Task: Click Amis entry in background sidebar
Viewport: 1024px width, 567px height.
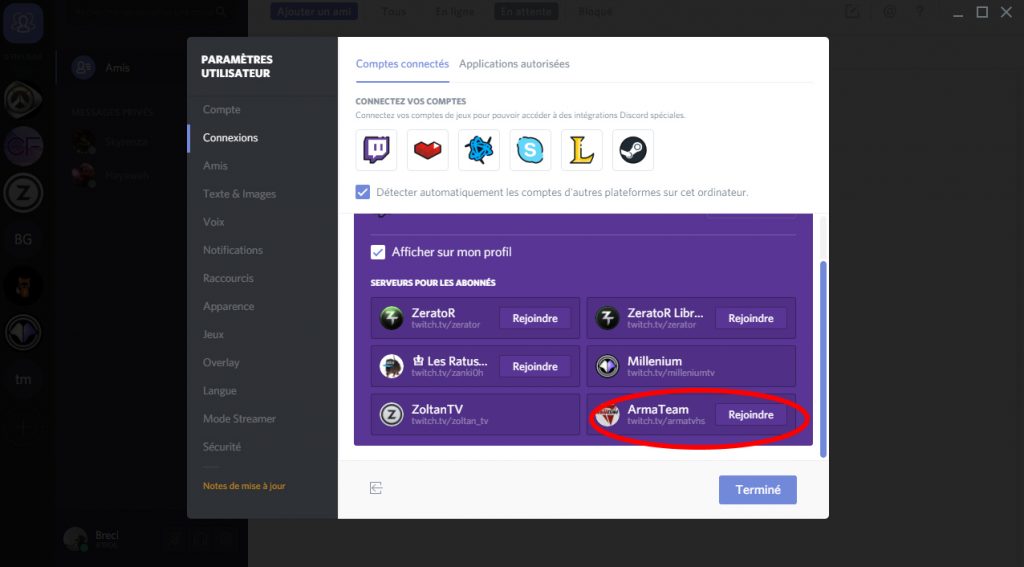Action: 118,68
